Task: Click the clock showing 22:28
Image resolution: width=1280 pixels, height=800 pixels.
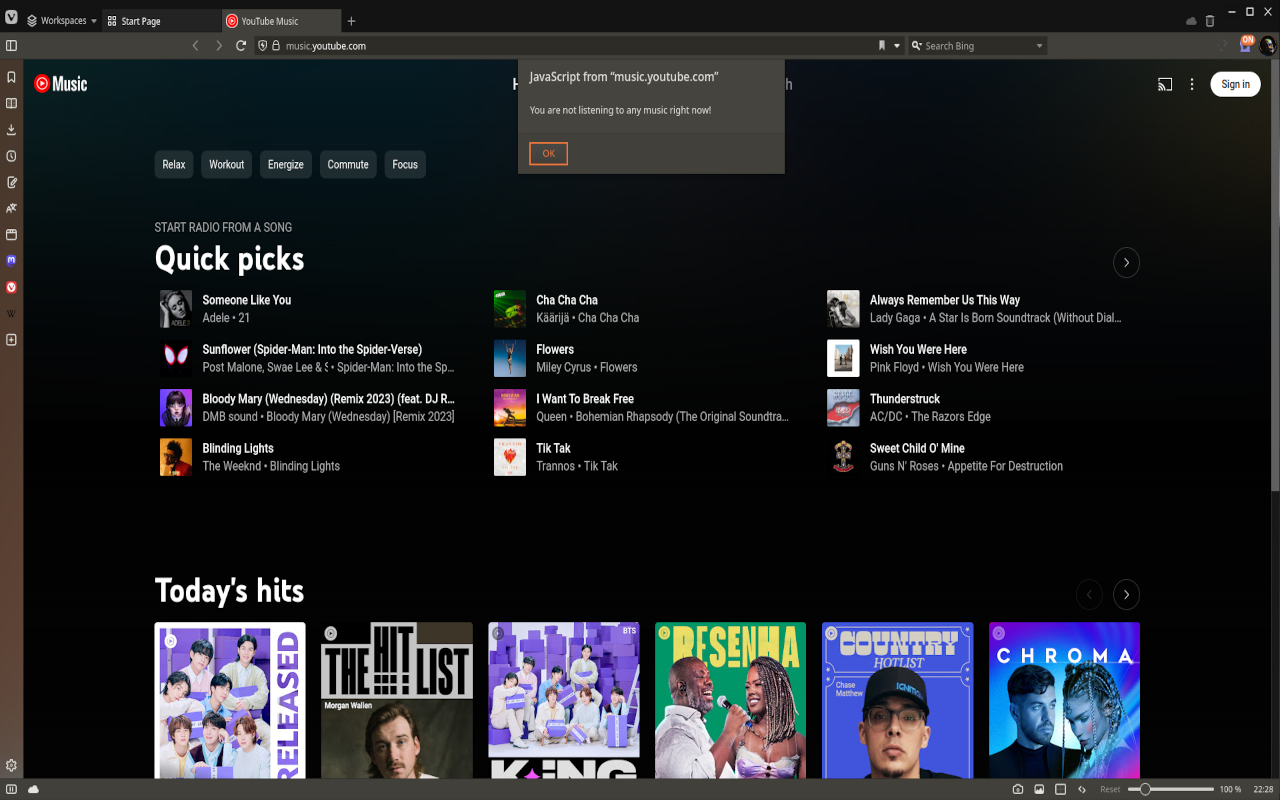Action: tap(1263, 789)
